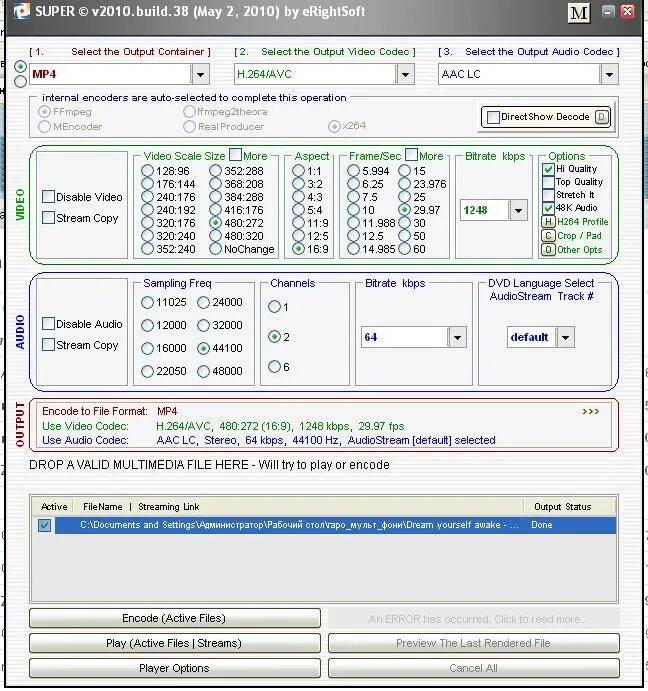Check More box for Frame/Sec
648x691 pixels.
tap(411, 155)
